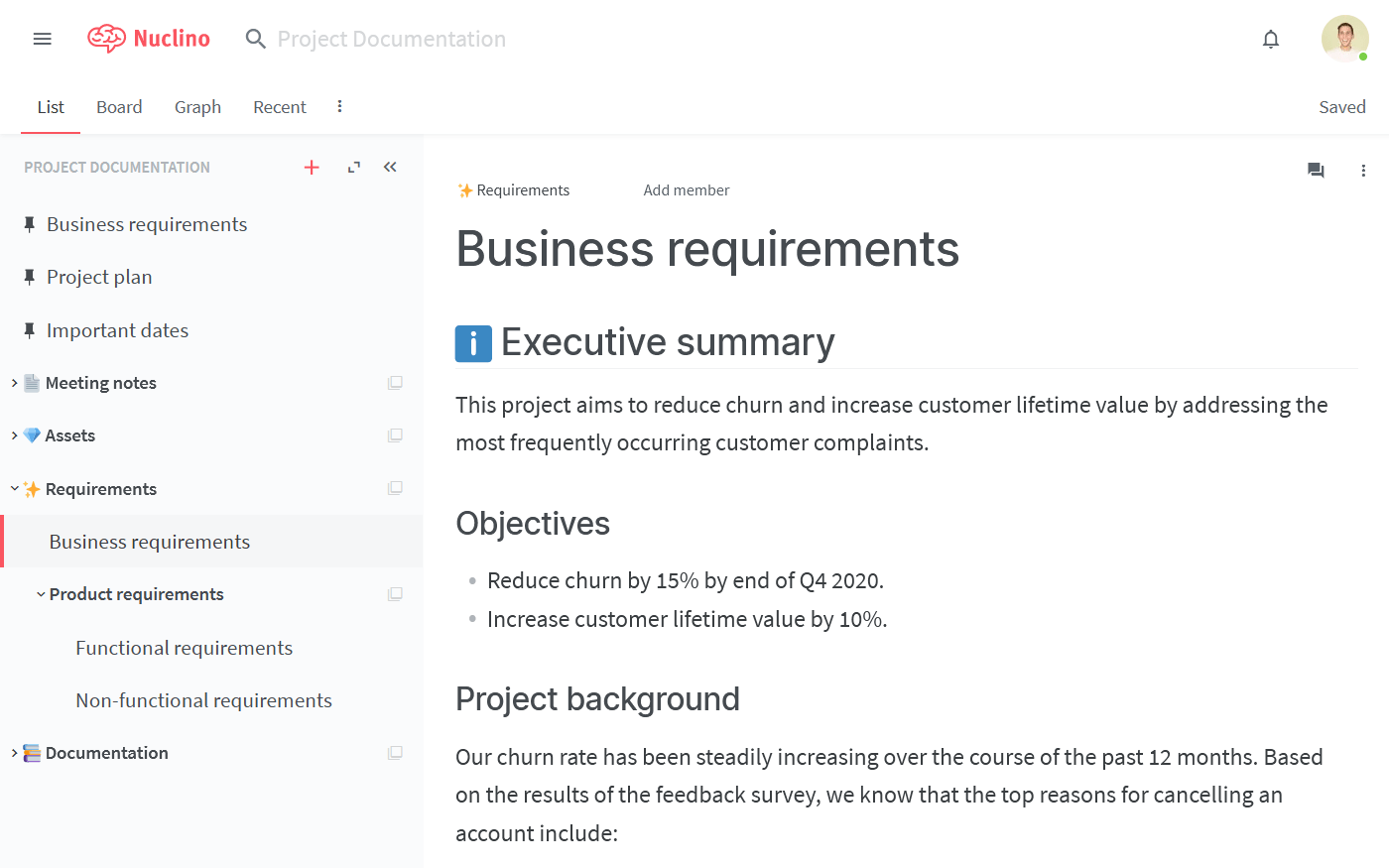Open the page options three-dot menu
Viewport: 1389px width, 868px height.
(1363, 171)
